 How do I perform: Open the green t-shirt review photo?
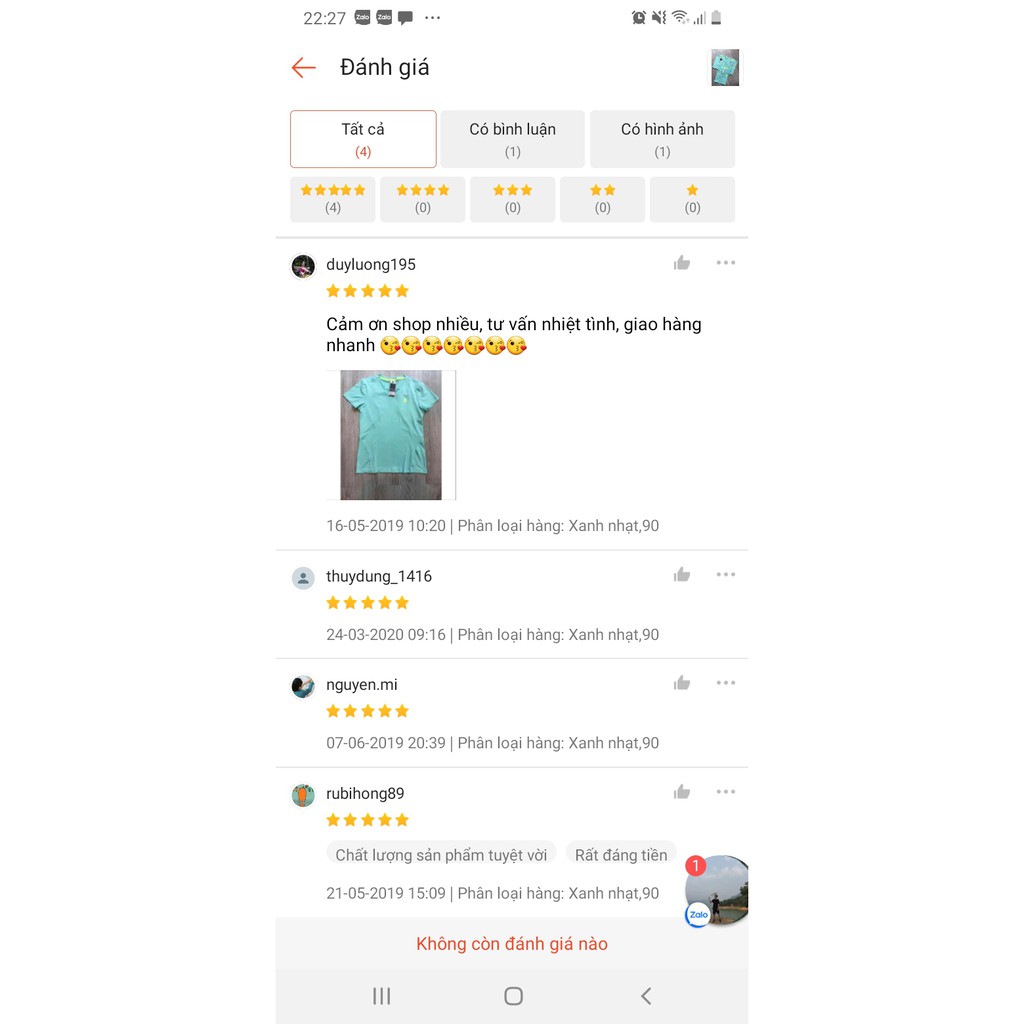[x=391, y=435]
